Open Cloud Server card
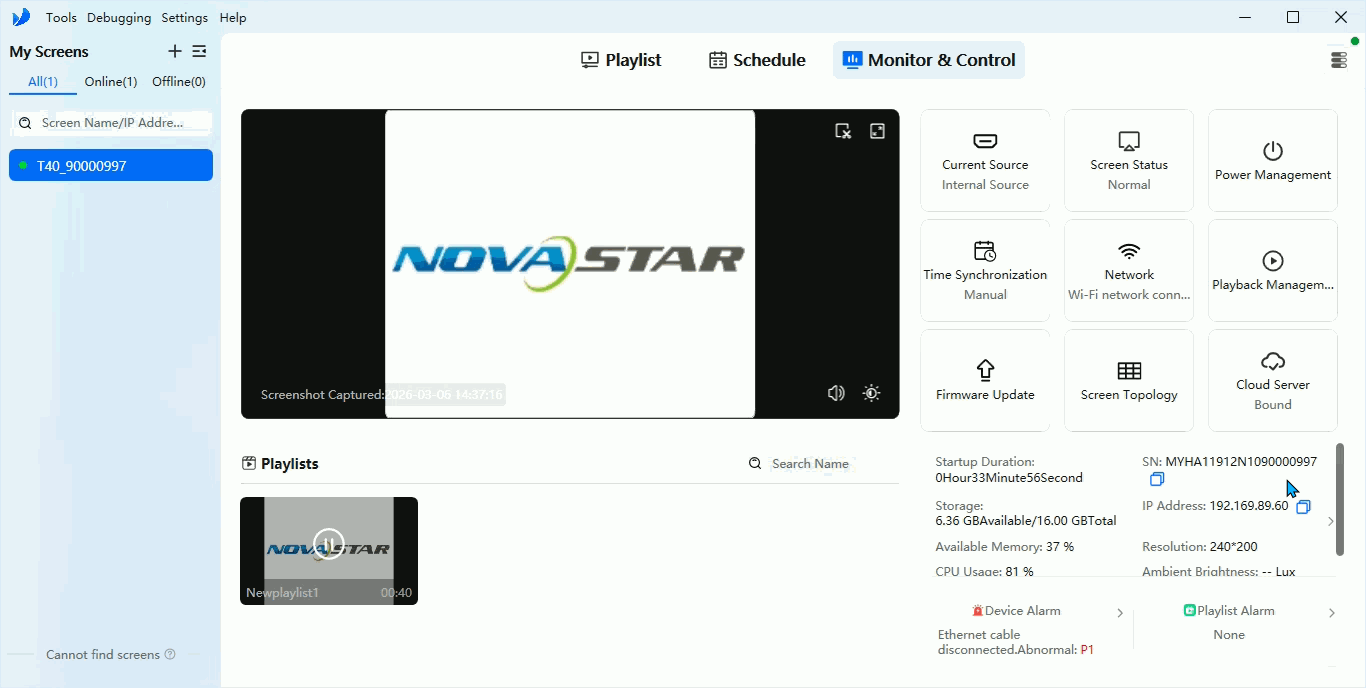The width and height of the screenshot is (1366, 688). coord(1273,380)
